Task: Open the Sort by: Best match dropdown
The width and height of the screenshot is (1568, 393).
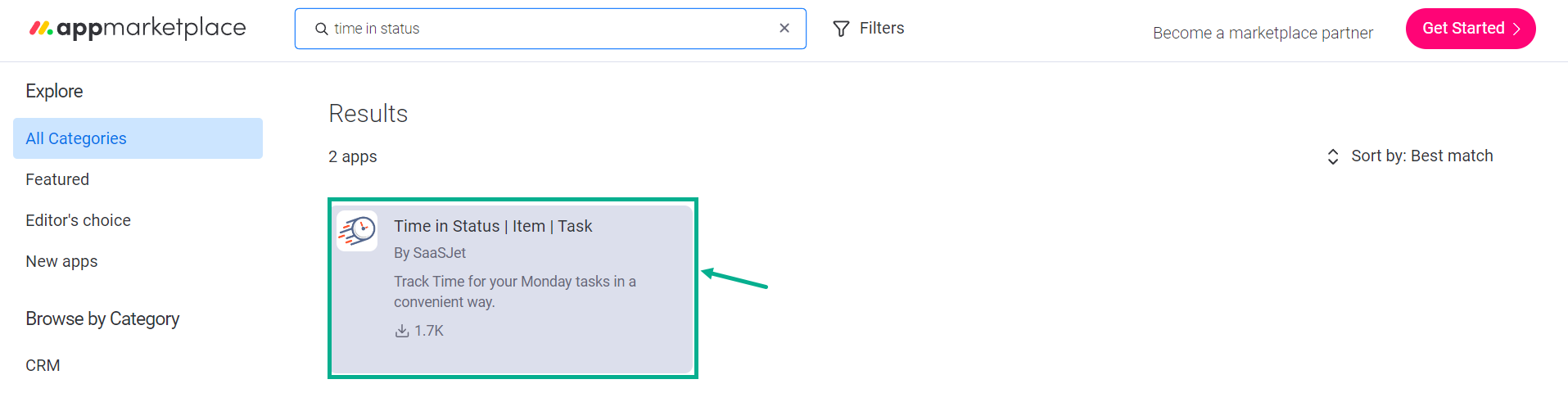Action: [1410, 156]
